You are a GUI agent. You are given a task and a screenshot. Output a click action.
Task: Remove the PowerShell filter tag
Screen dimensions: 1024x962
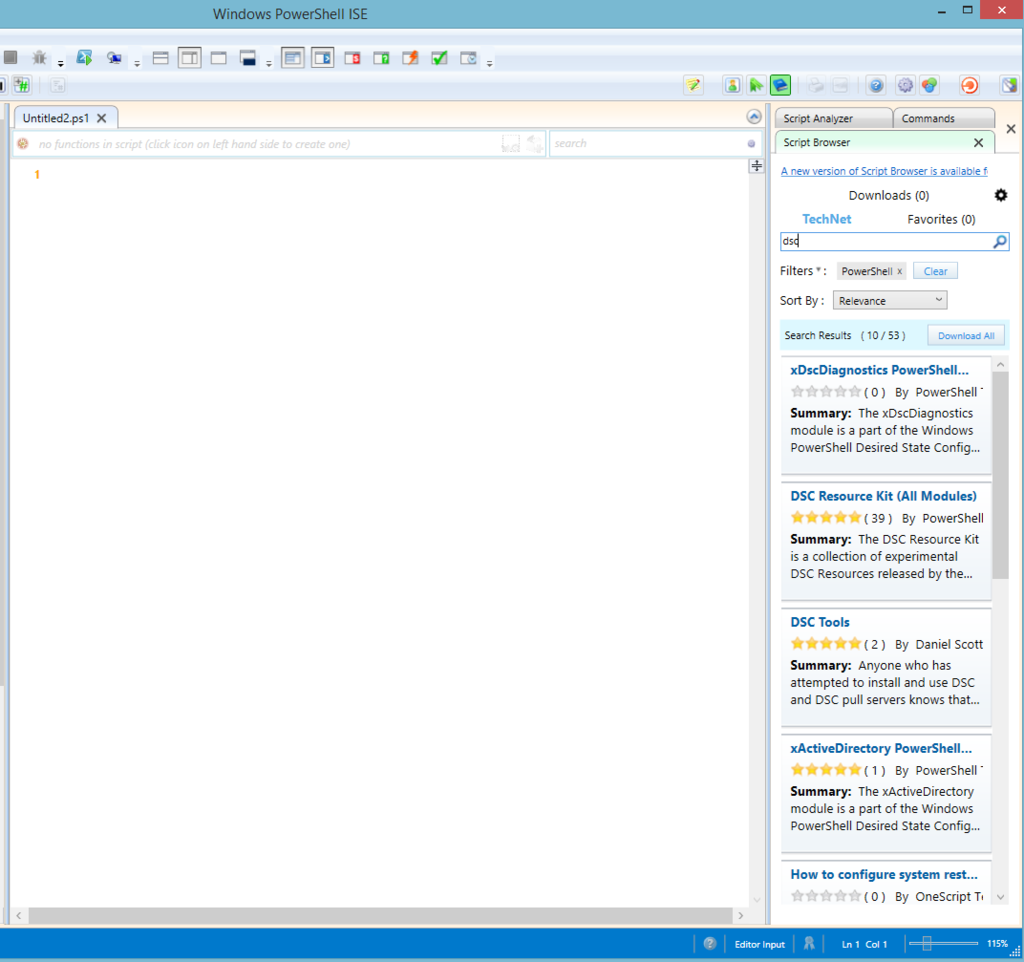899,271
